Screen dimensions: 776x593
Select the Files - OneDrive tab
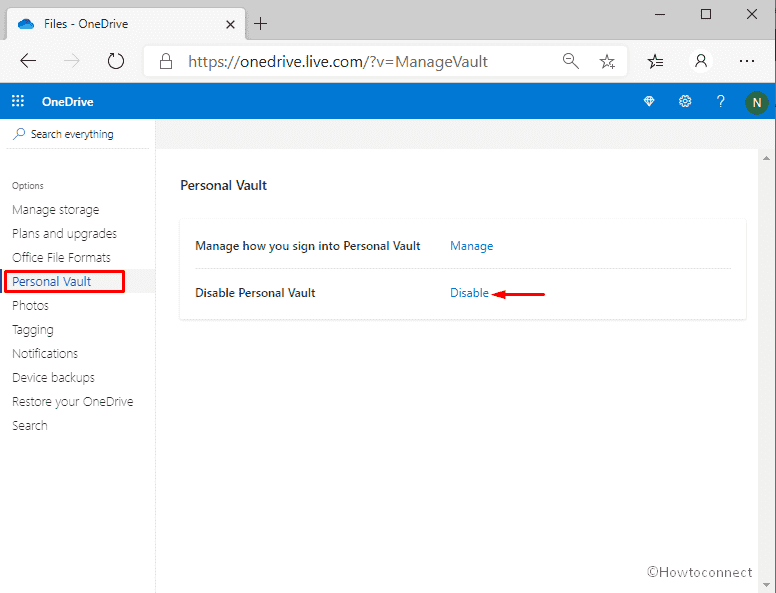pyautogui.click(x=124, y=24)
